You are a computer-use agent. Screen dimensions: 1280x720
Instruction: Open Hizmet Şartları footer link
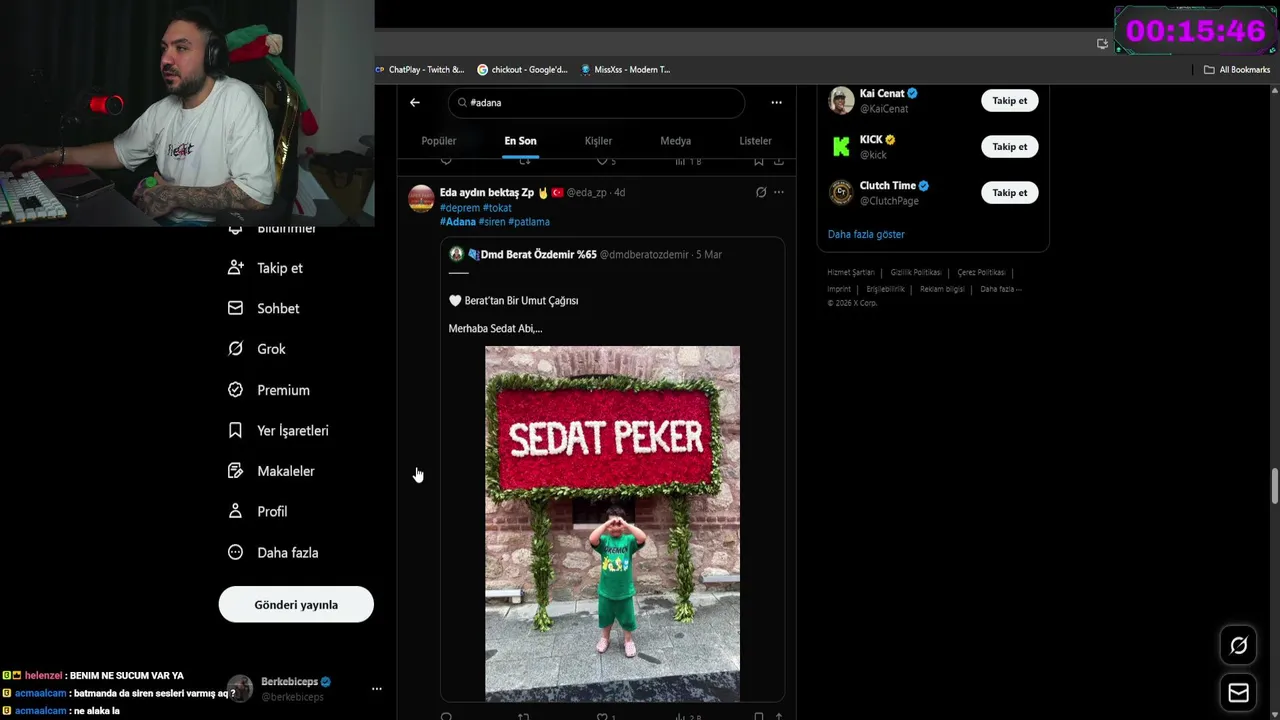click(851, 272)
